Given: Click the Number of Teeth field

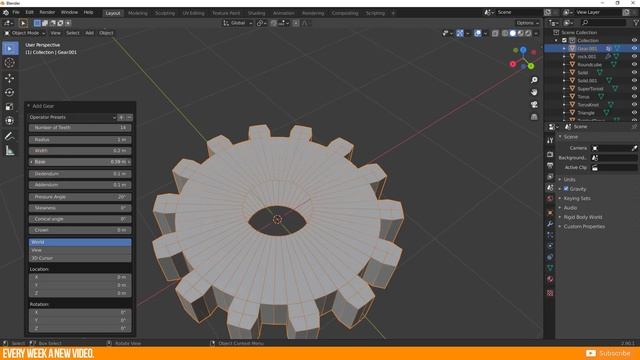Looking at the screenshot, I should 80,128.
